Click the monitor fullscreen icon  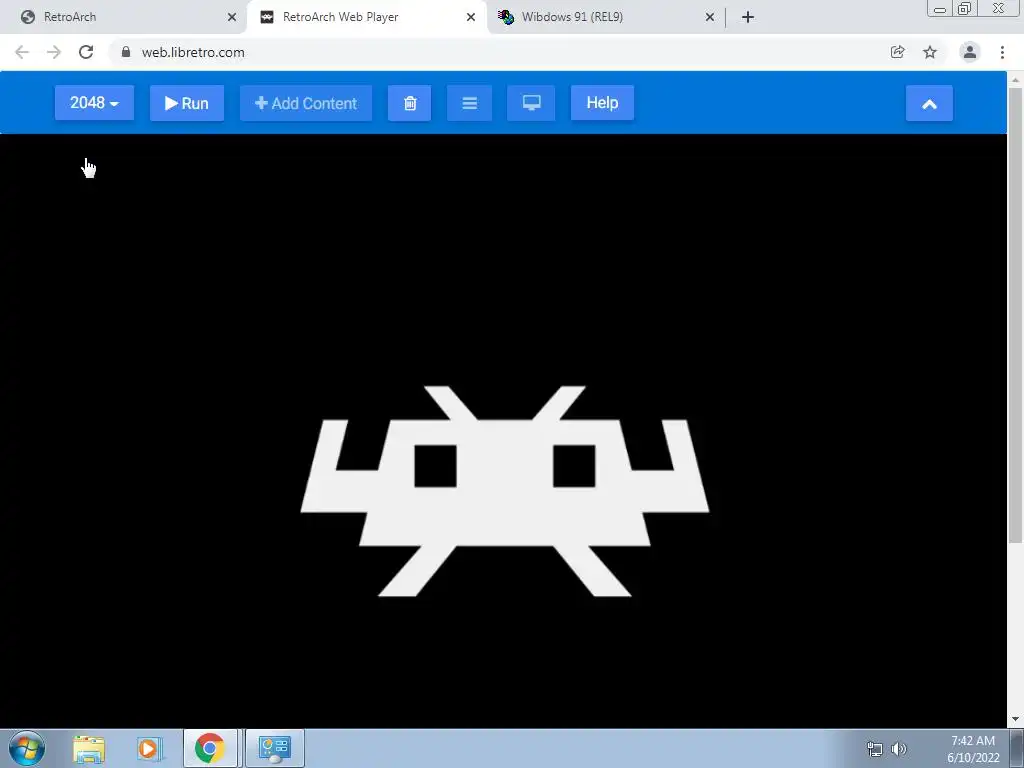[531, 103]
